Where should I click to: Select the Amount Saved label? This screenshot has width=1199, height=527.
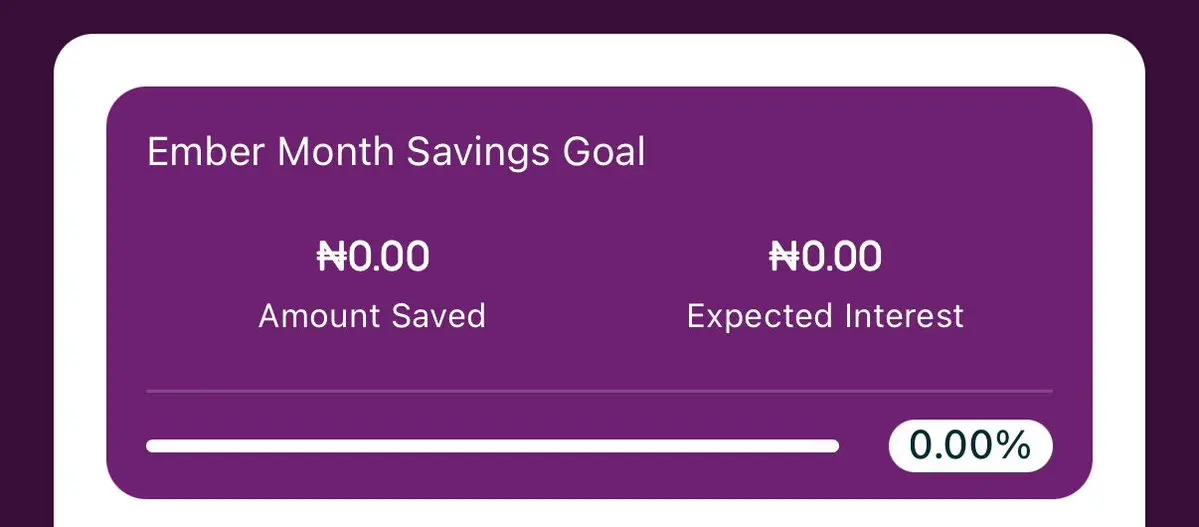(372, 316)
